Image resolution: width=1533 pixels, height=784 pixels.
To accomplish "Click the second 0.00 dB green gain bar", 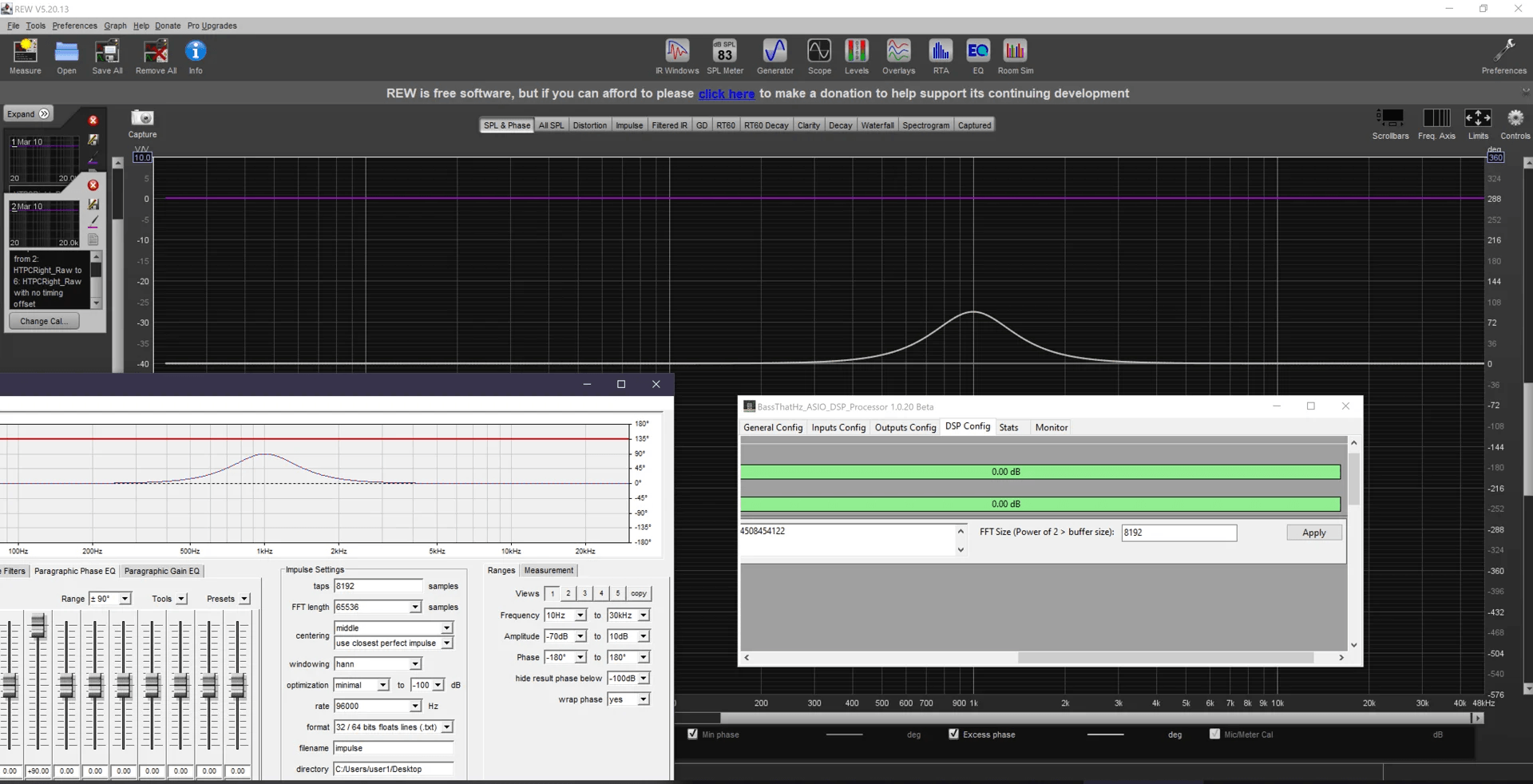I will click(x=1040, y=504).
